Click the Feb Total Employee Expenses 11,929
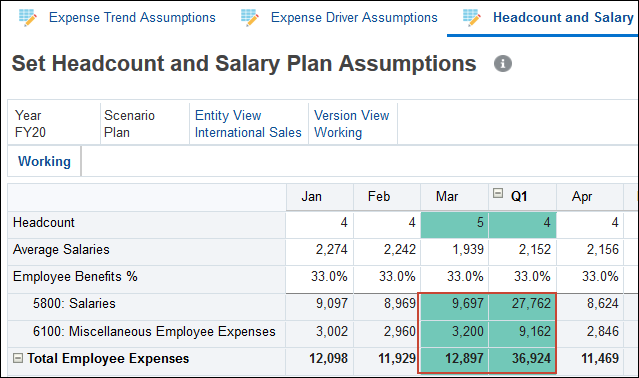The width and height of the screenshot is (639, 378). (387, 360)
